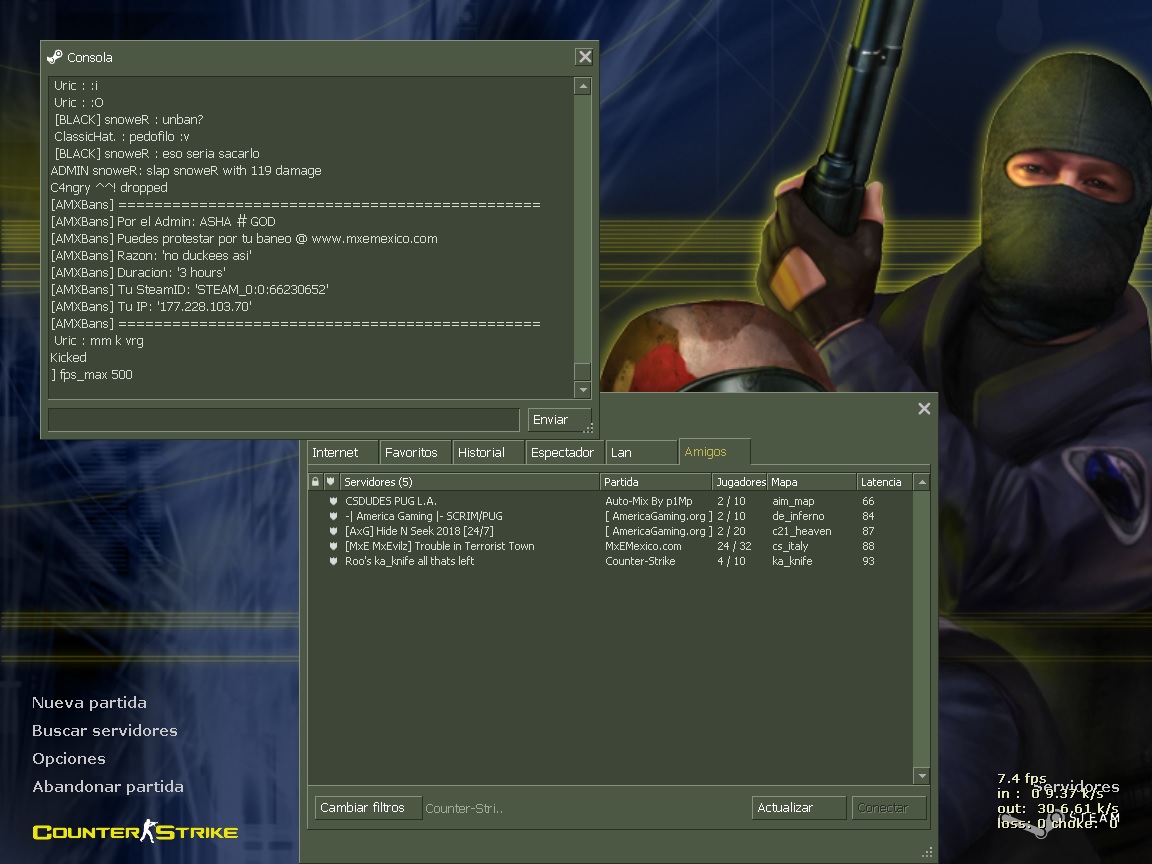Sort by Latencia column header
This screenshot has width=1152, height=864.
click(x=885, y=482)
